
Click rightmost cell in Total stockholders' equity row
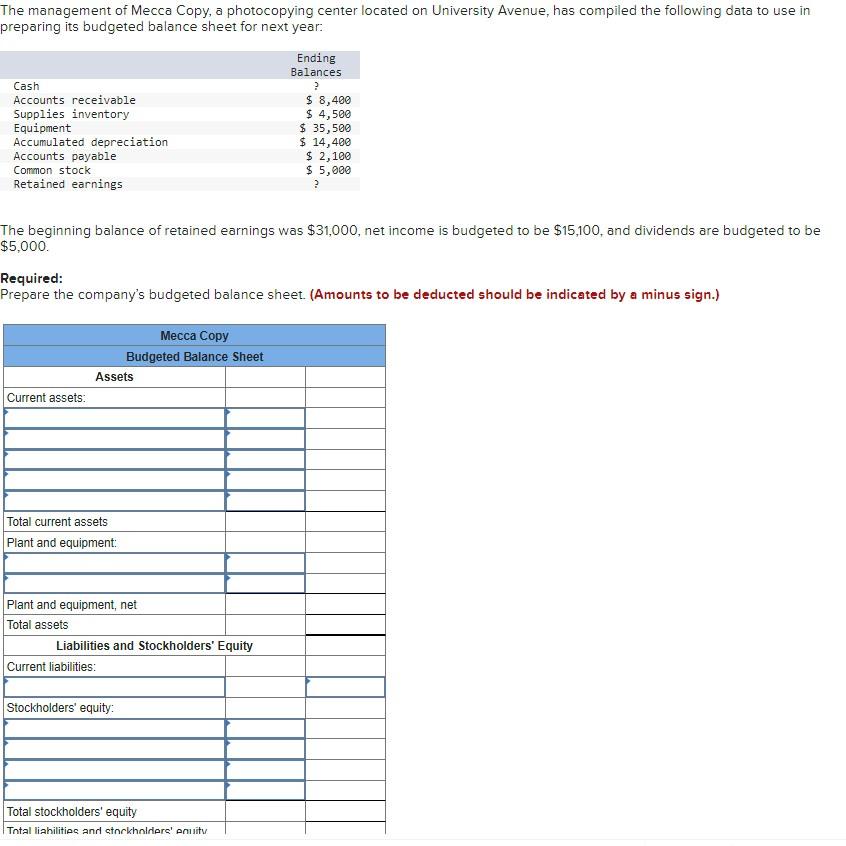pos(345,811)
